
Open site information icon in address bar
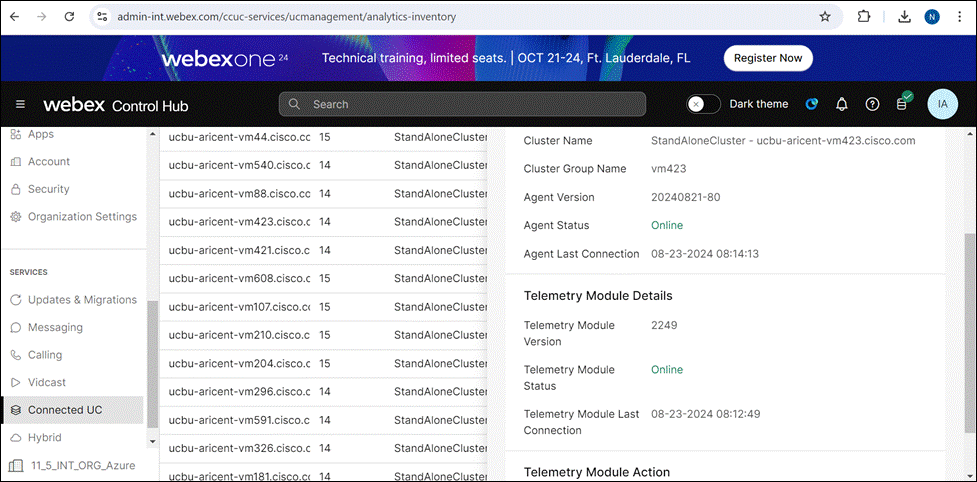click(103, 17)
